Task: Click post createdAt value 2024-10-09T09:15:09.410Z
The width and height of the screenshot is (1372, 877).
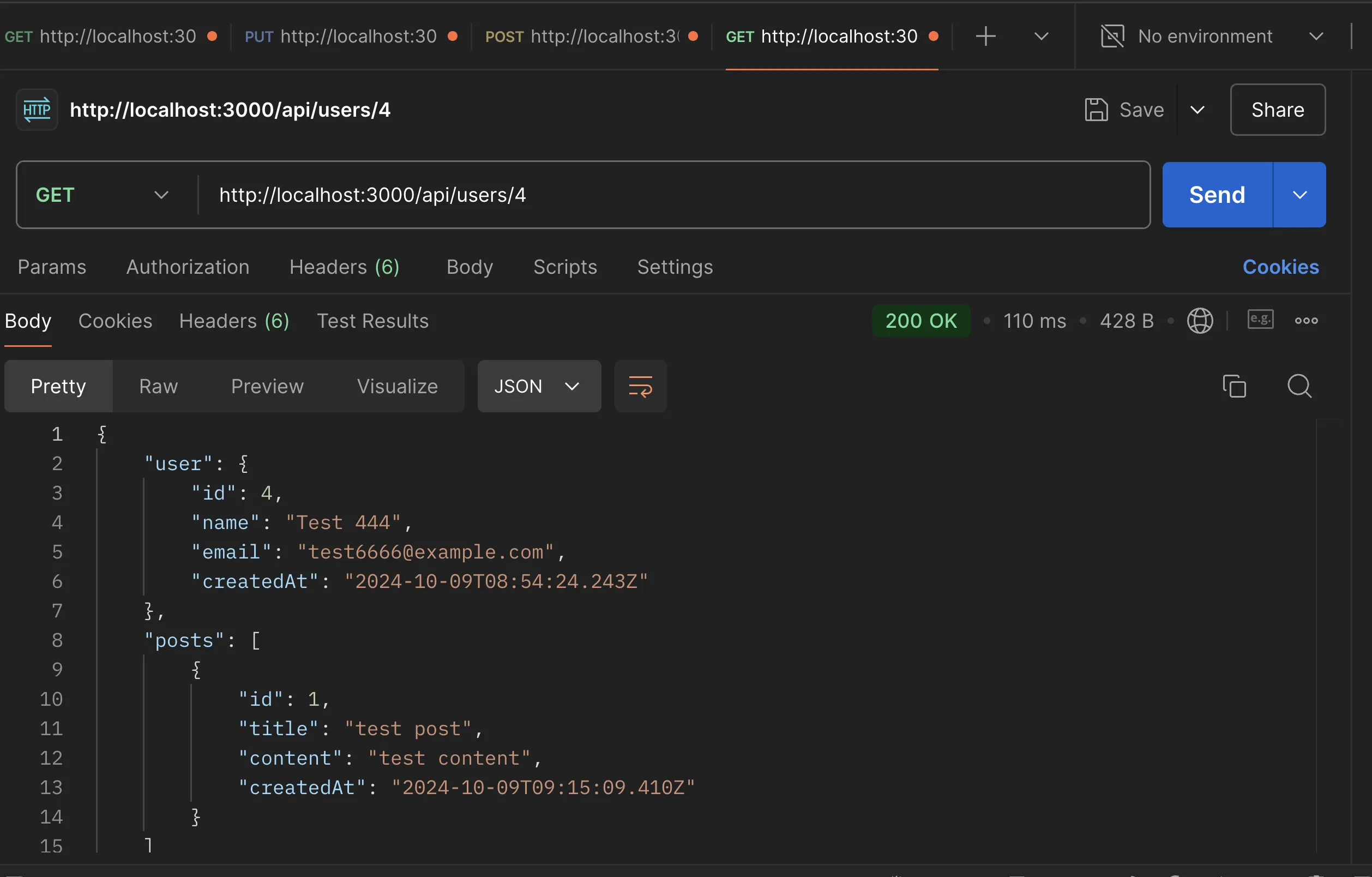Action: [543, 787]
